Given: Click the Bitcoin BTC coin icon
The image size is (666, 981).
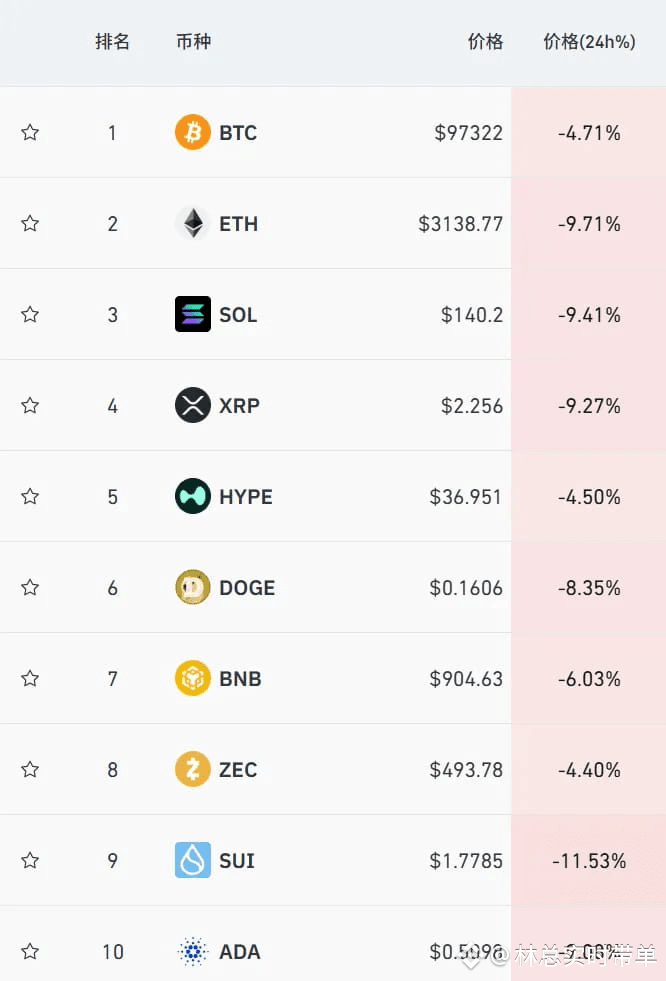Looking at the screenshot, I should 193,132.
